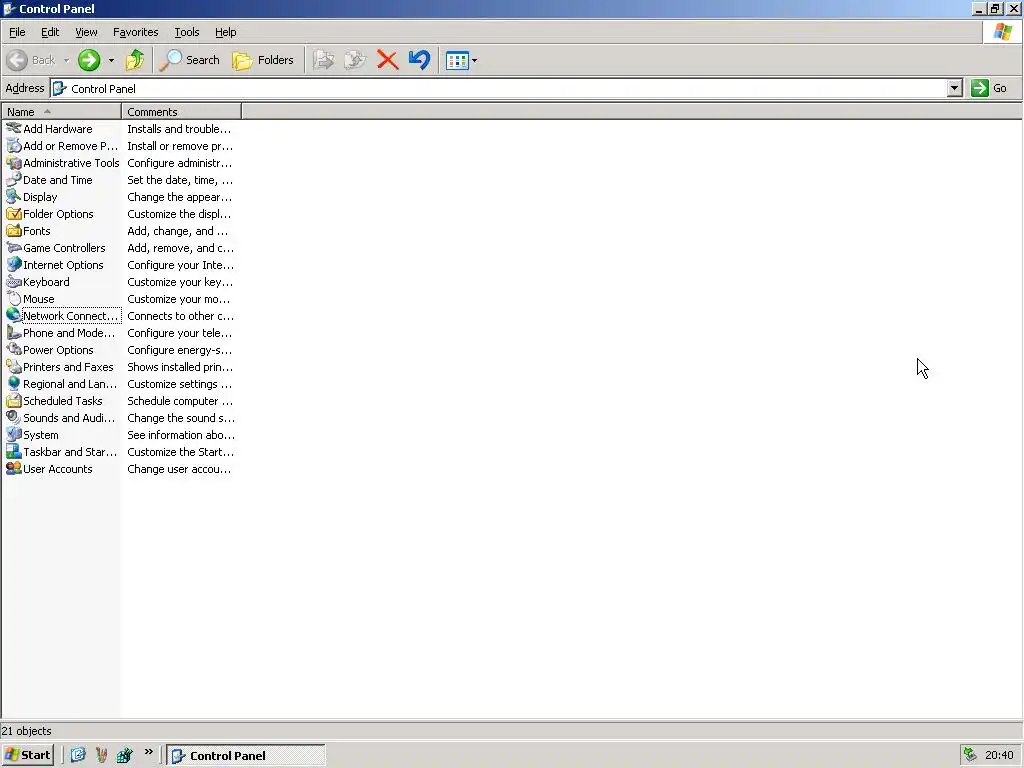This screenshot has height=768, width=1024.
Task: Select the Printers and Faxes icon
Action: point(14,366)
